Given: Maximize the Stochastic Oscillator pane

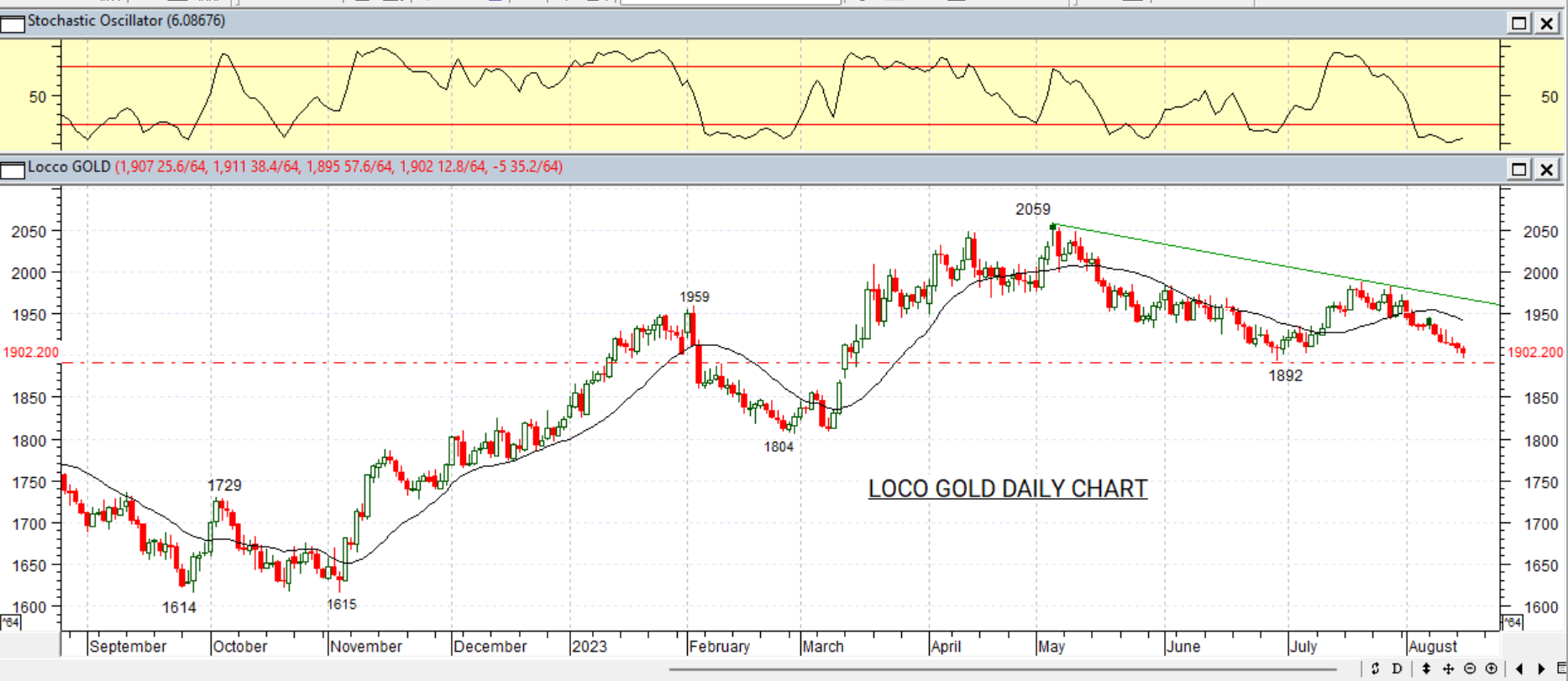Looking at the screenshot, I should pyautogui.click(x=1518, y=24).
